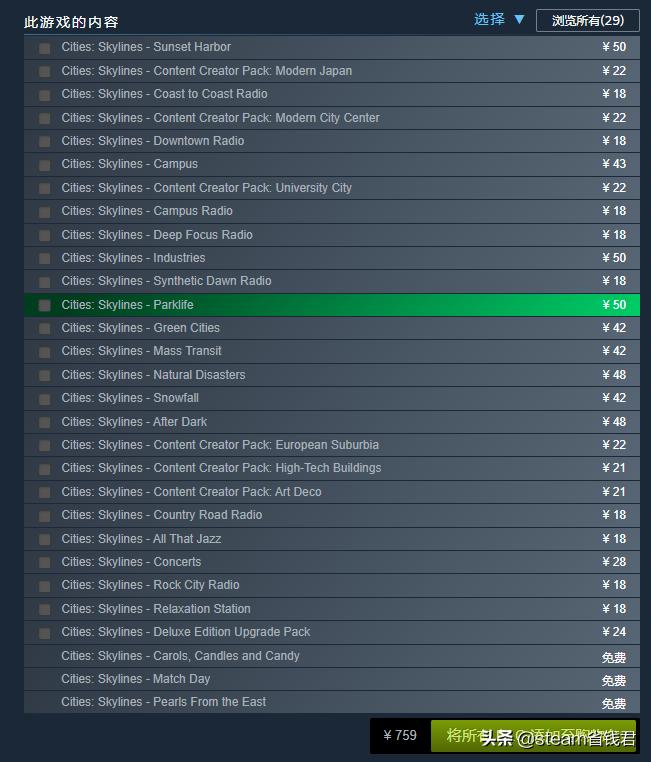Tick the European Suburbia checkbox

pyautogui.click(x=44, y=446)
